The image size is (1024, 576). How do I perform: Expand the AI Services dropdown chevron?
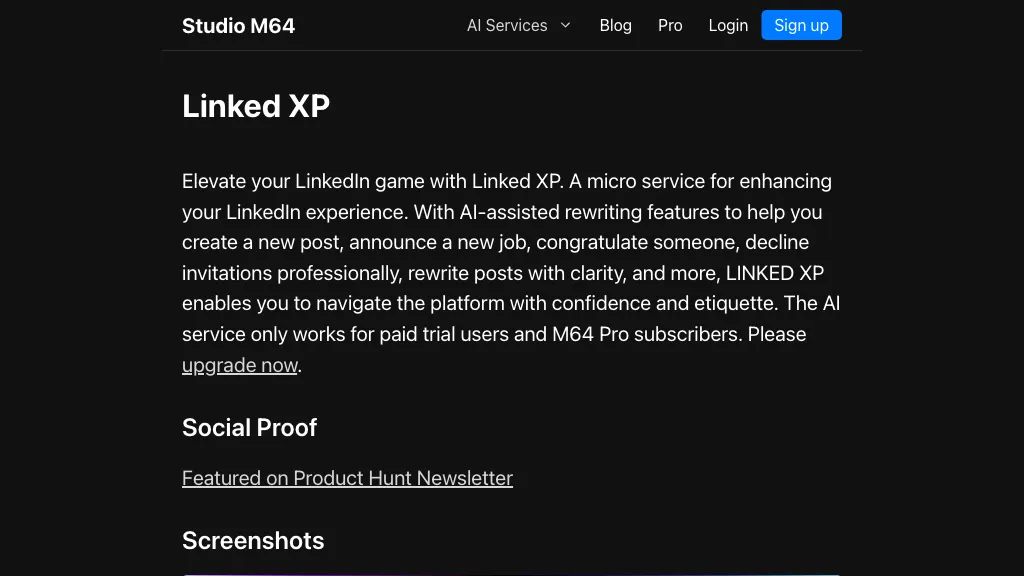tap(565, 25)
